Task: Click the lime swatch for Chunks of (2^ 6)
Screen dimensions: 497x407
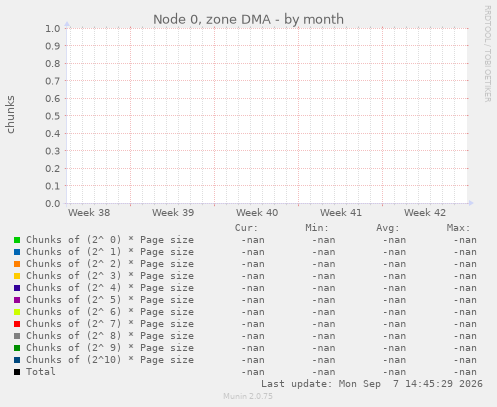Action: [x=17, y=312]
